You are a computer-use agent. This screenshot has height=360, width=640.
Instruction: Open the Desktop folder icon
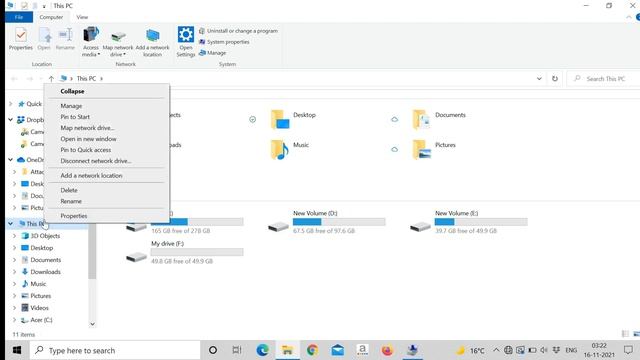click(x=280, y=120)
